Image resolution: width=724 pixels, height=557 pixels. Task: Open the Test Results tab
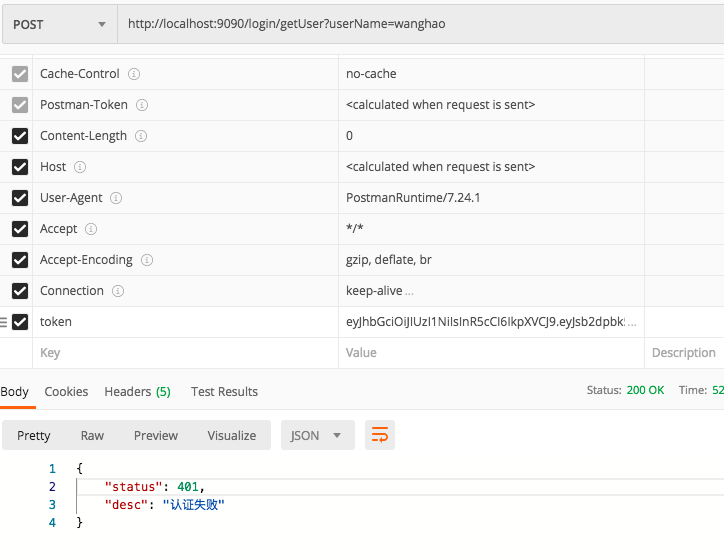pos(224,391)
